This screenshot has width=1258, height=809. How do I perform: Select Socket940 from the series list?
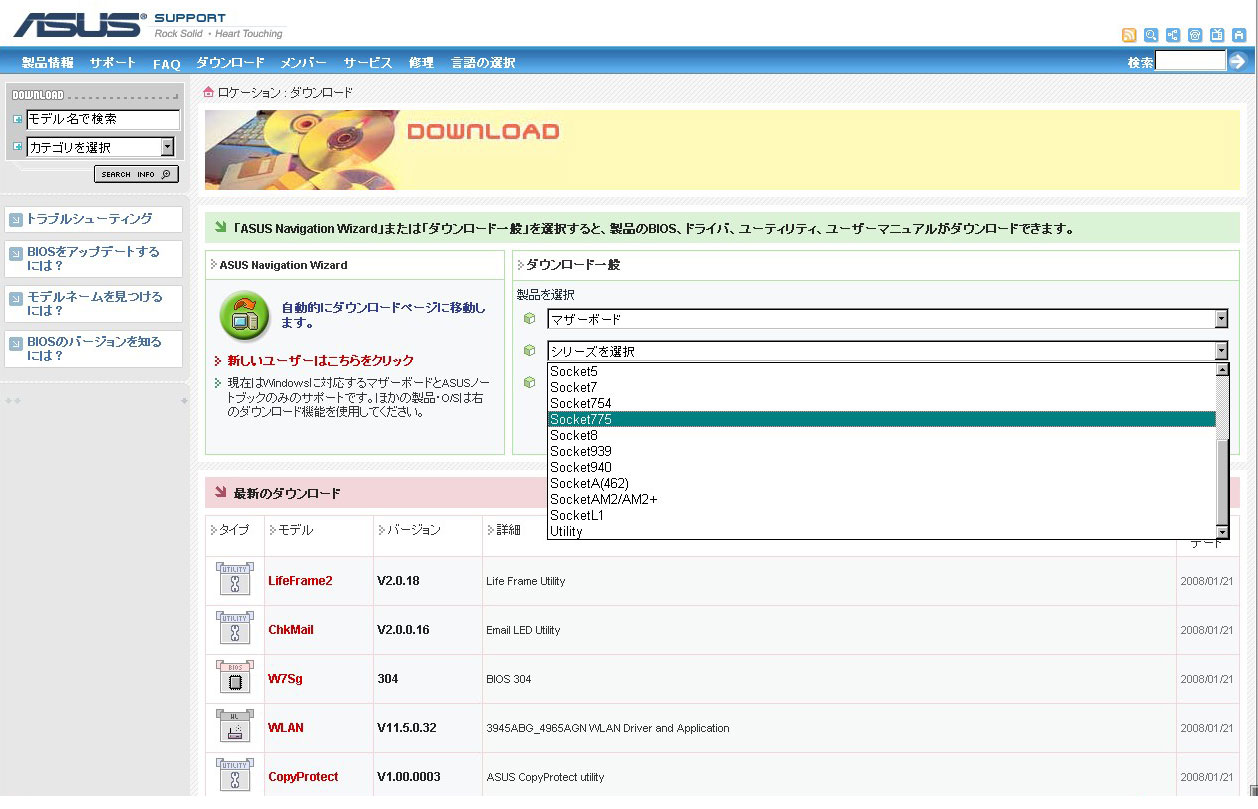(881, 467)
